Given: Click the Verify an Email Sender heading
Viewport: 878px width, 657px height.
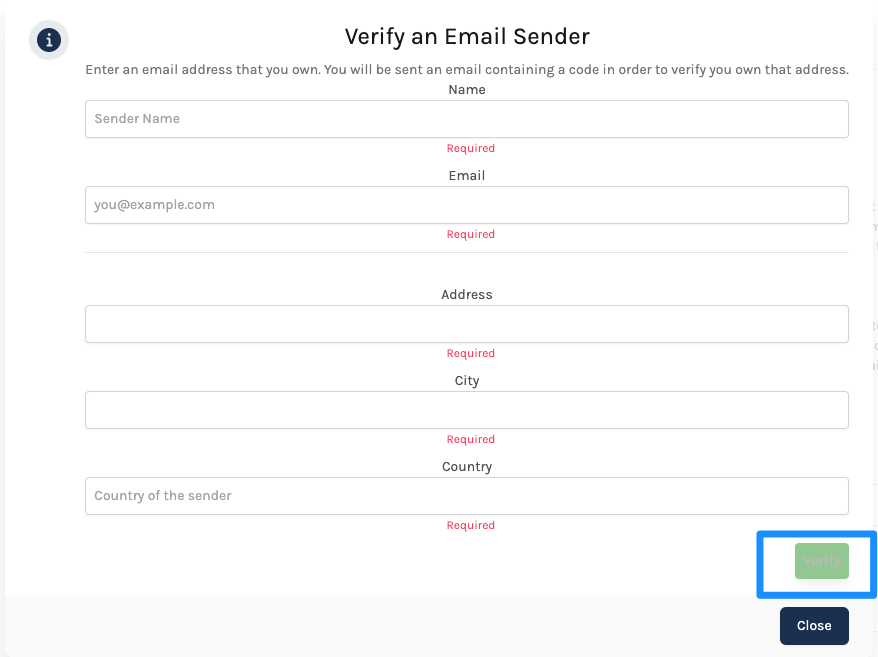Looking at the screenshot, I should 466,36.
